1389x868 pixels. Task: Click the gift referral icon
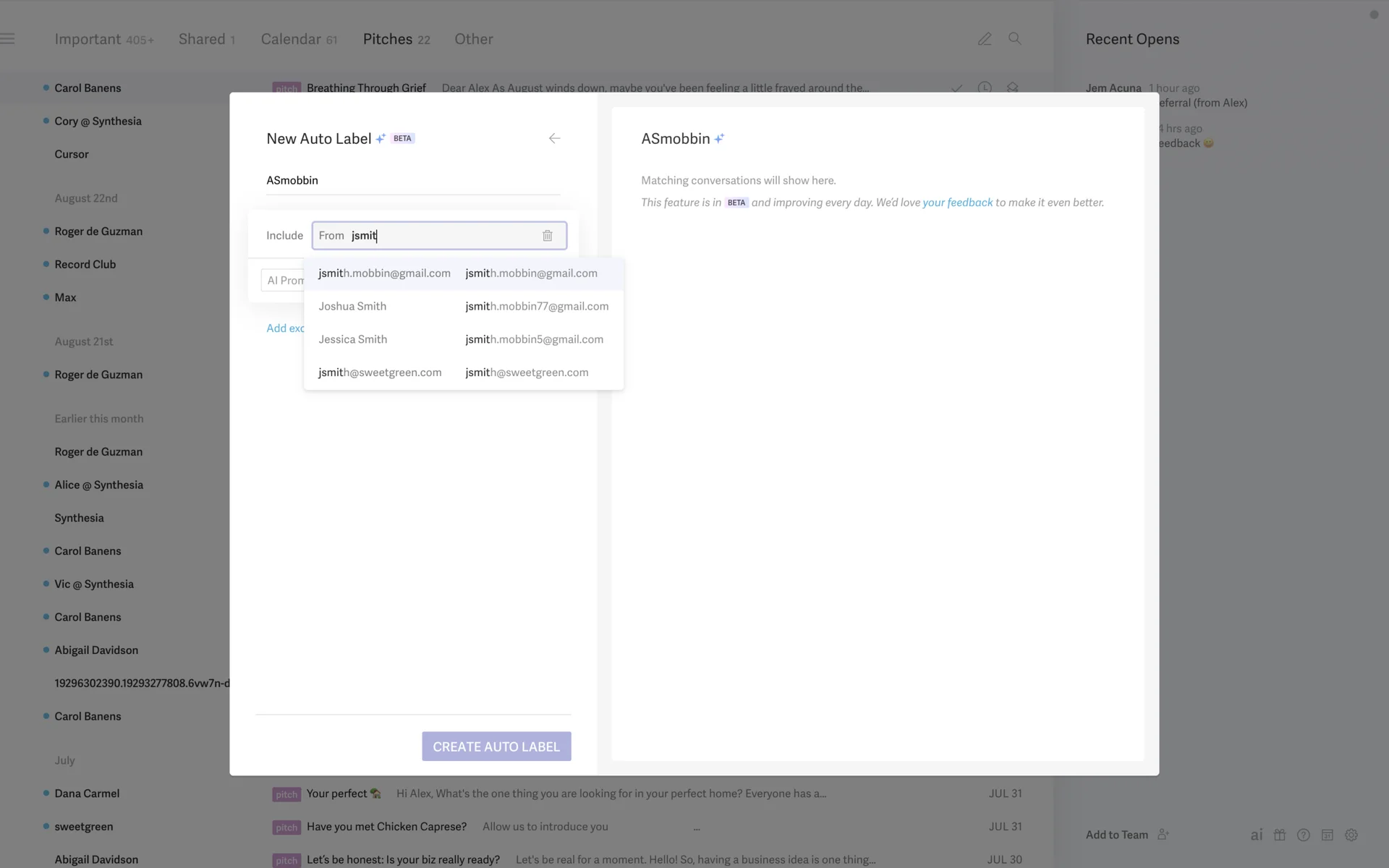tap(1280, 835)
